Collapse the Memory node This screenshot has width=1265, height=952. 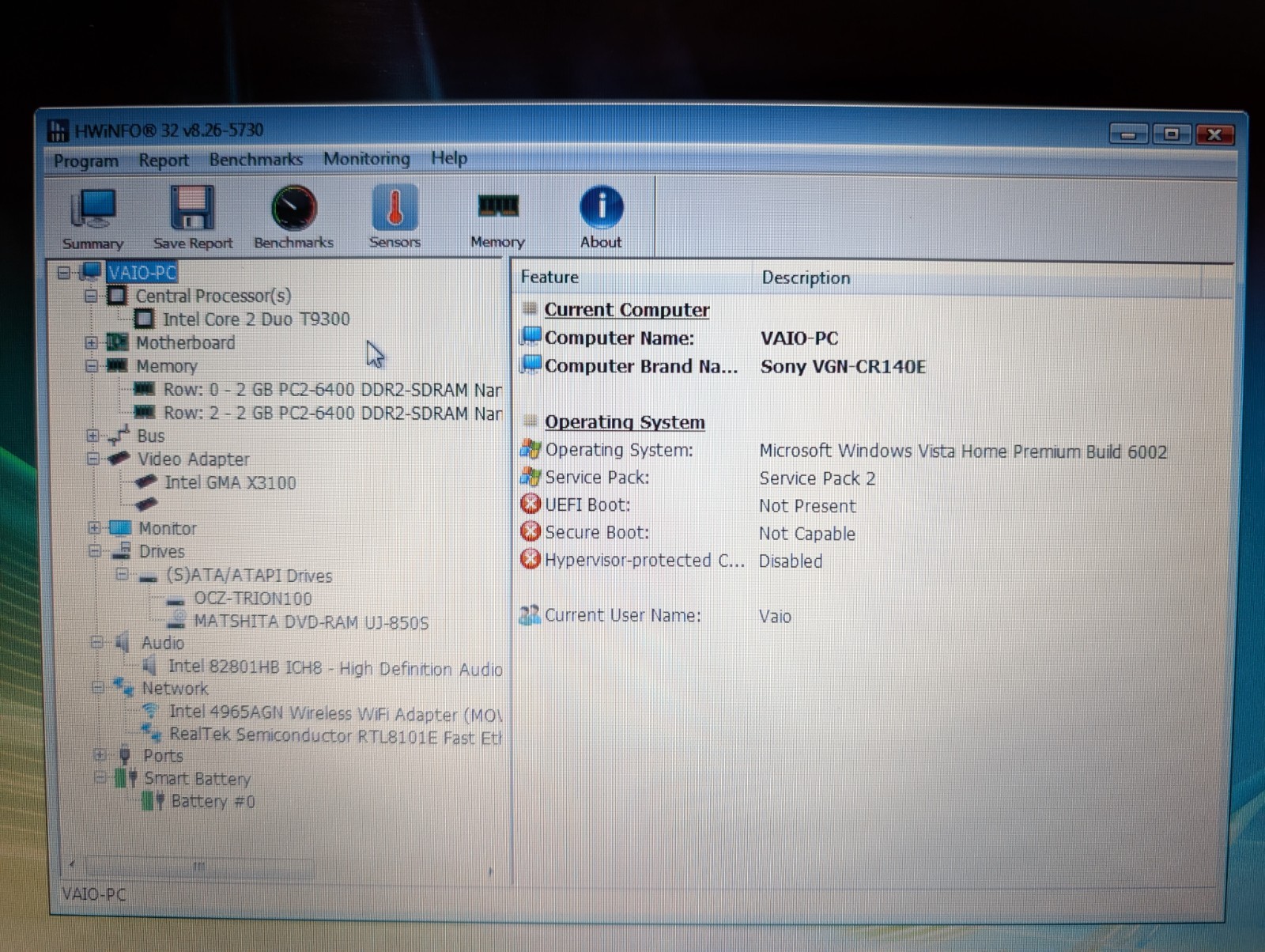point(92,365)
